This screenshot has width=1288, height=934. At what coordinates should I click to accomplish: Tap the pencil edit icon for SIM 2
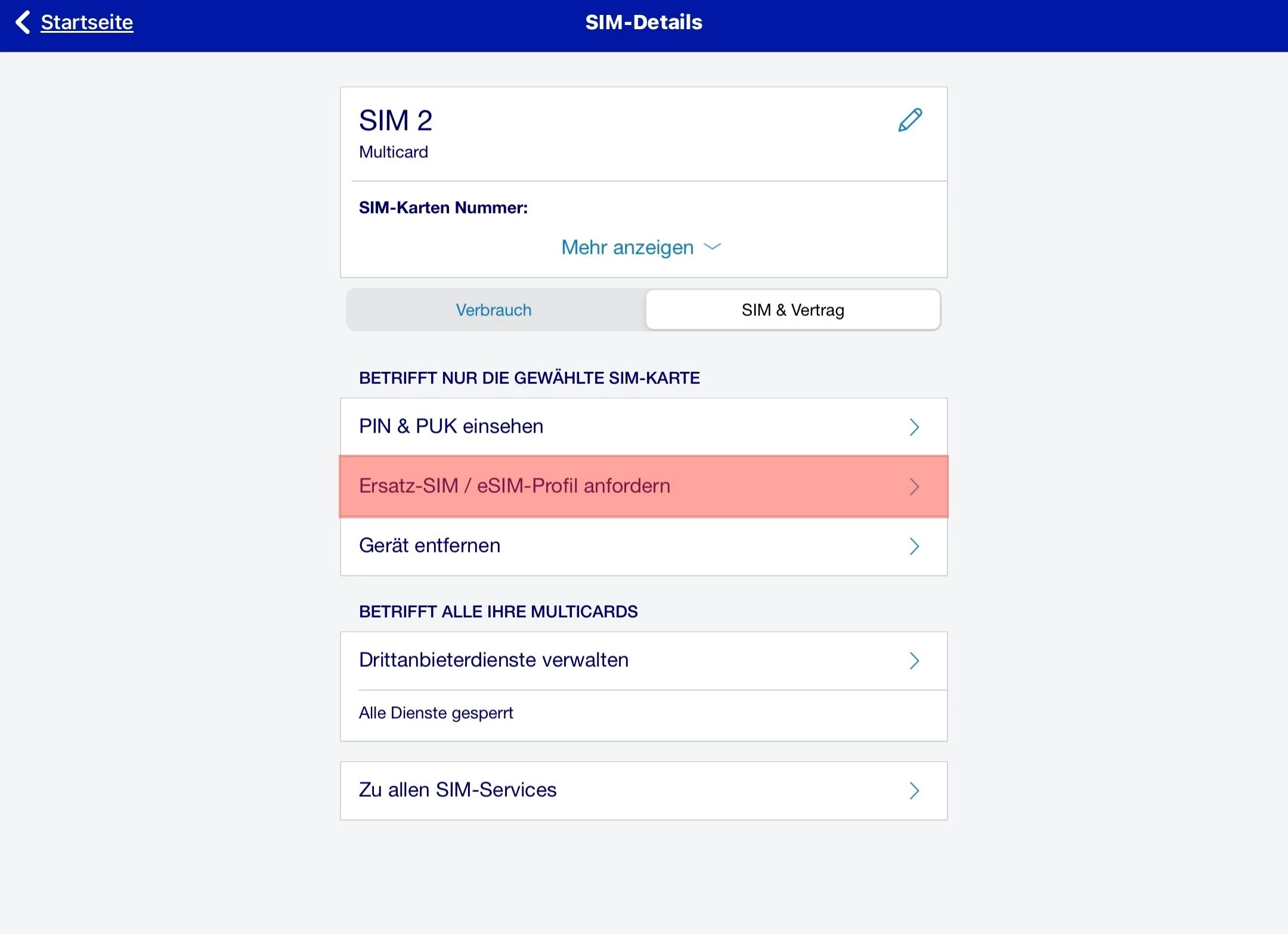[910, 120]
